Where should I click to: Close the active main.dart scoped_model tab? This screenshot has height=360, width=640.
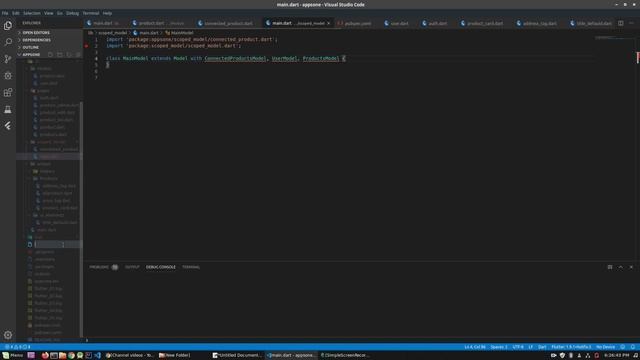click(329, 23)
